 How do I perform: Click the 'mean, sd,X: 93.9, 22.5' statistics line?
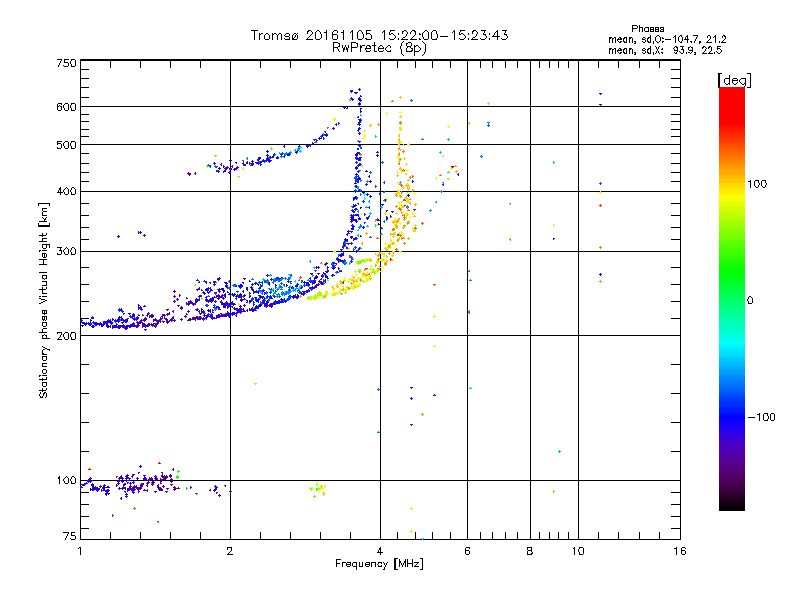[665, 50]
